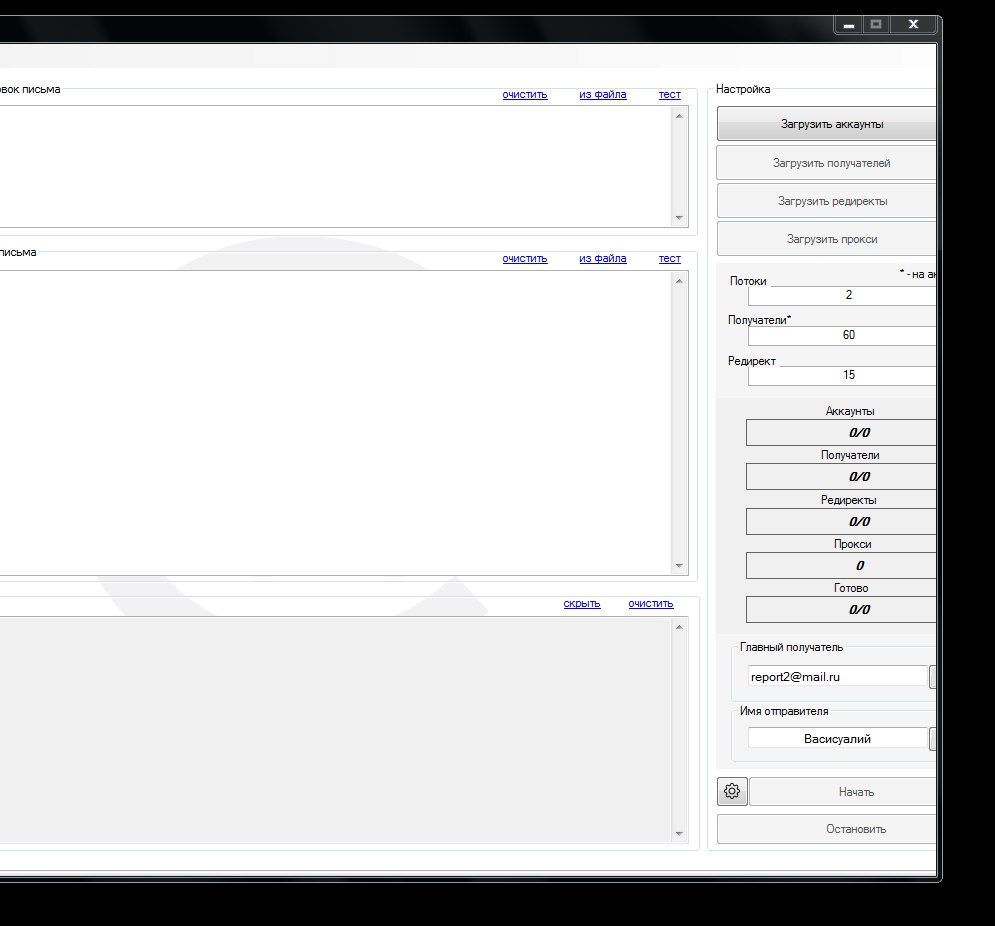The width and height of the screenshot is (995, 926).
Task: Hide the log with скрыть link
Action: click(582, 604)
